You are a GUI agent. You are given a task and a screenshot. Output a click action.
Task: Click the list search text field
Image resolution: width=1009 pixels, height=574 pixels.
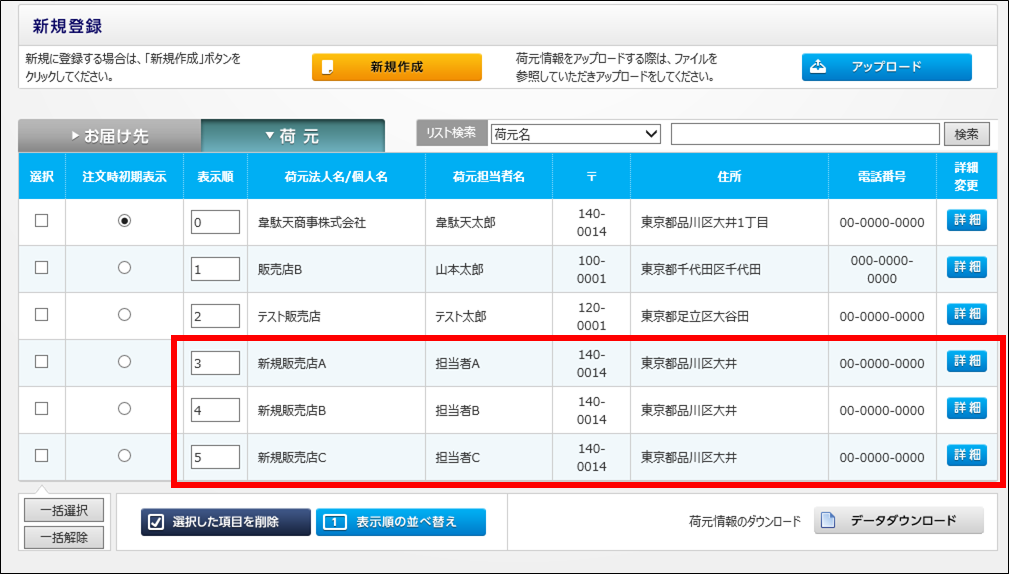[x=805, y=134]
